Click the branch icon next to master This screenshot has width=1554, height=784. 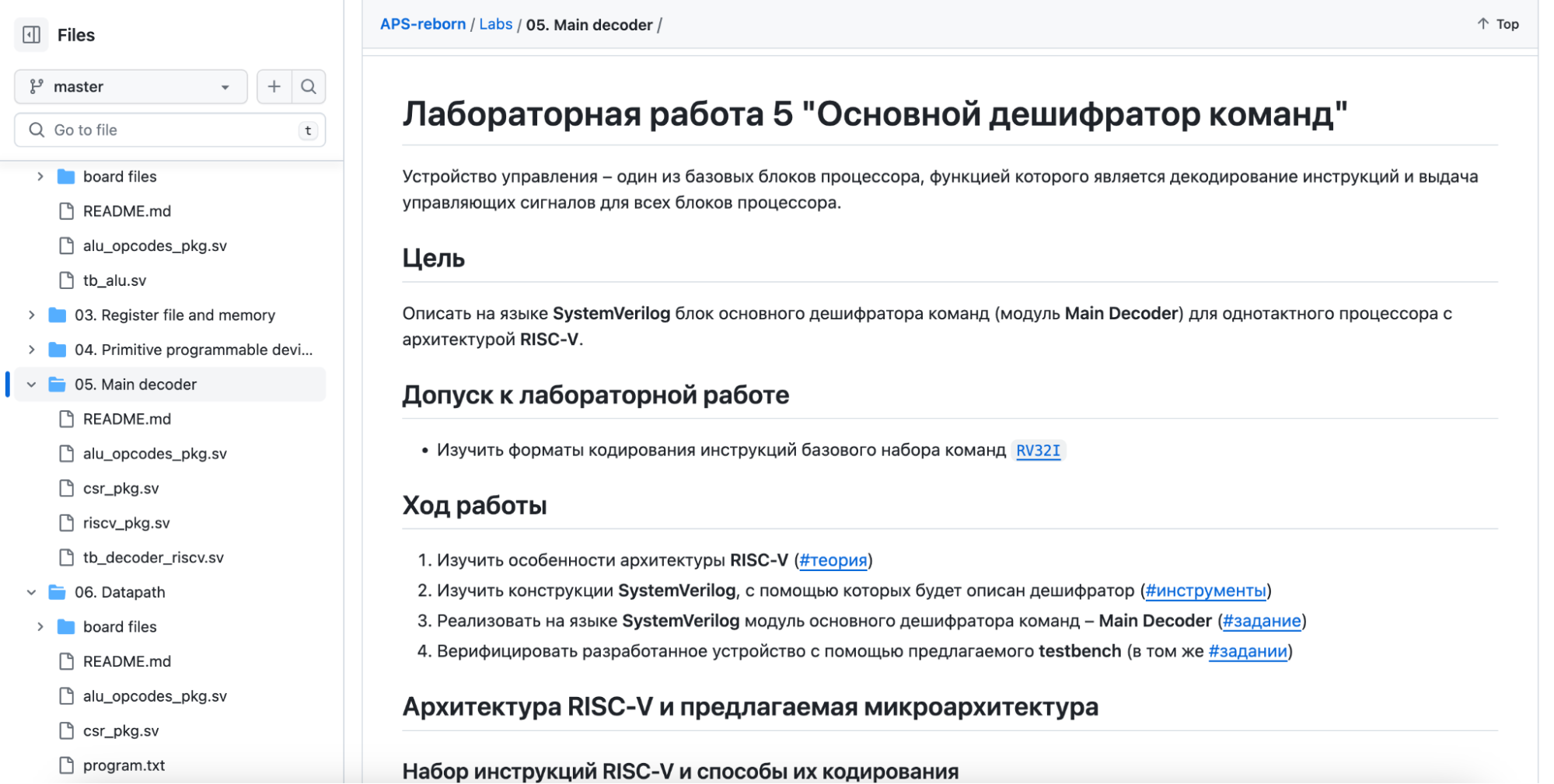[x=36, y=86]
